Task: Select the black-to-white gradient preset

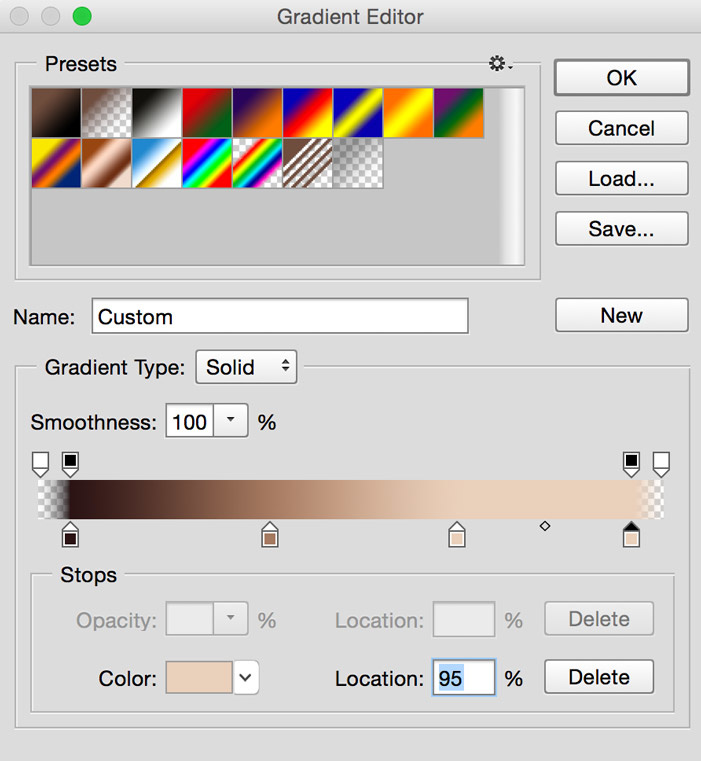Action: coord(156,113)
